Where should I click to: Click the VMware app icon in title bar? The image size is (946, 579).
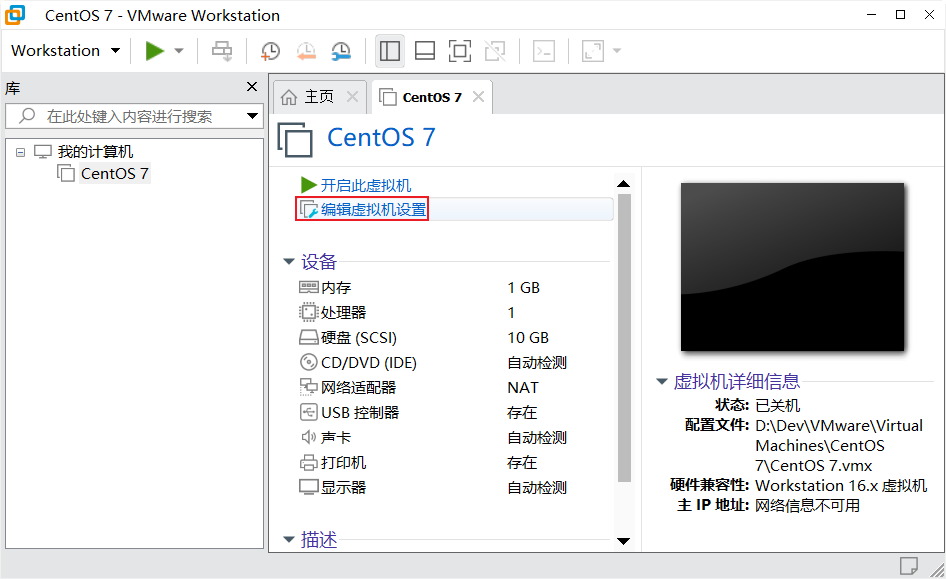[x=15, y=15]
